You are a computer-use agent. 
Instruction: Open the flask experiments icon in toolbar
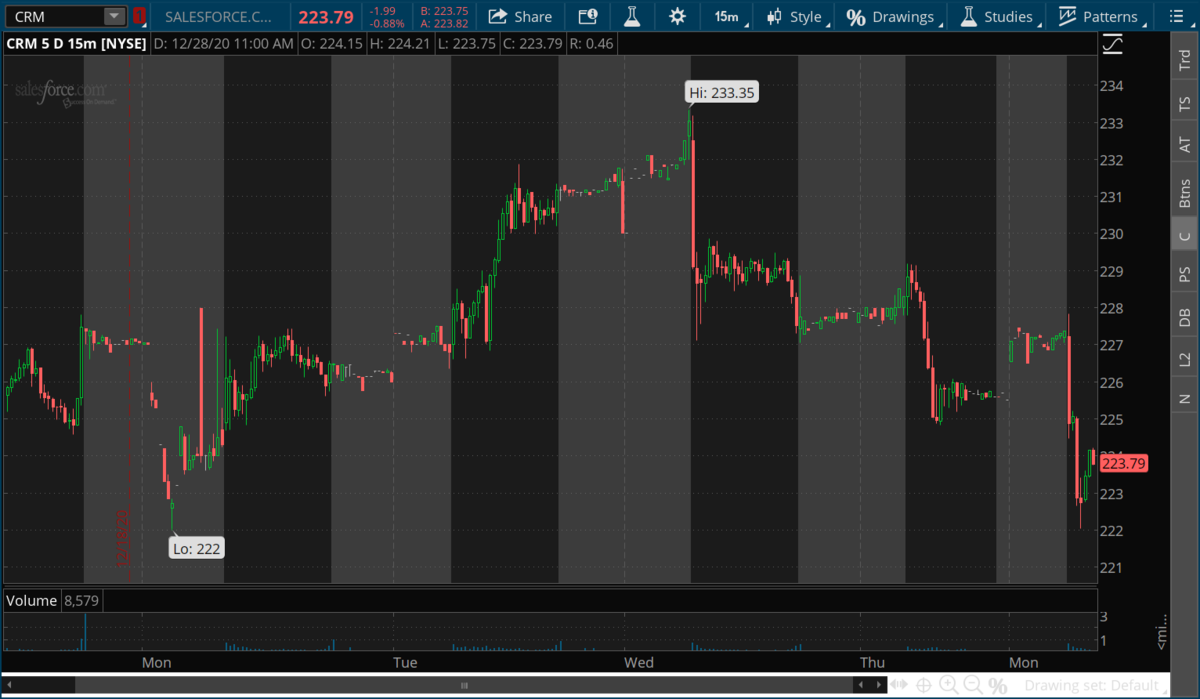click(631, 17)
